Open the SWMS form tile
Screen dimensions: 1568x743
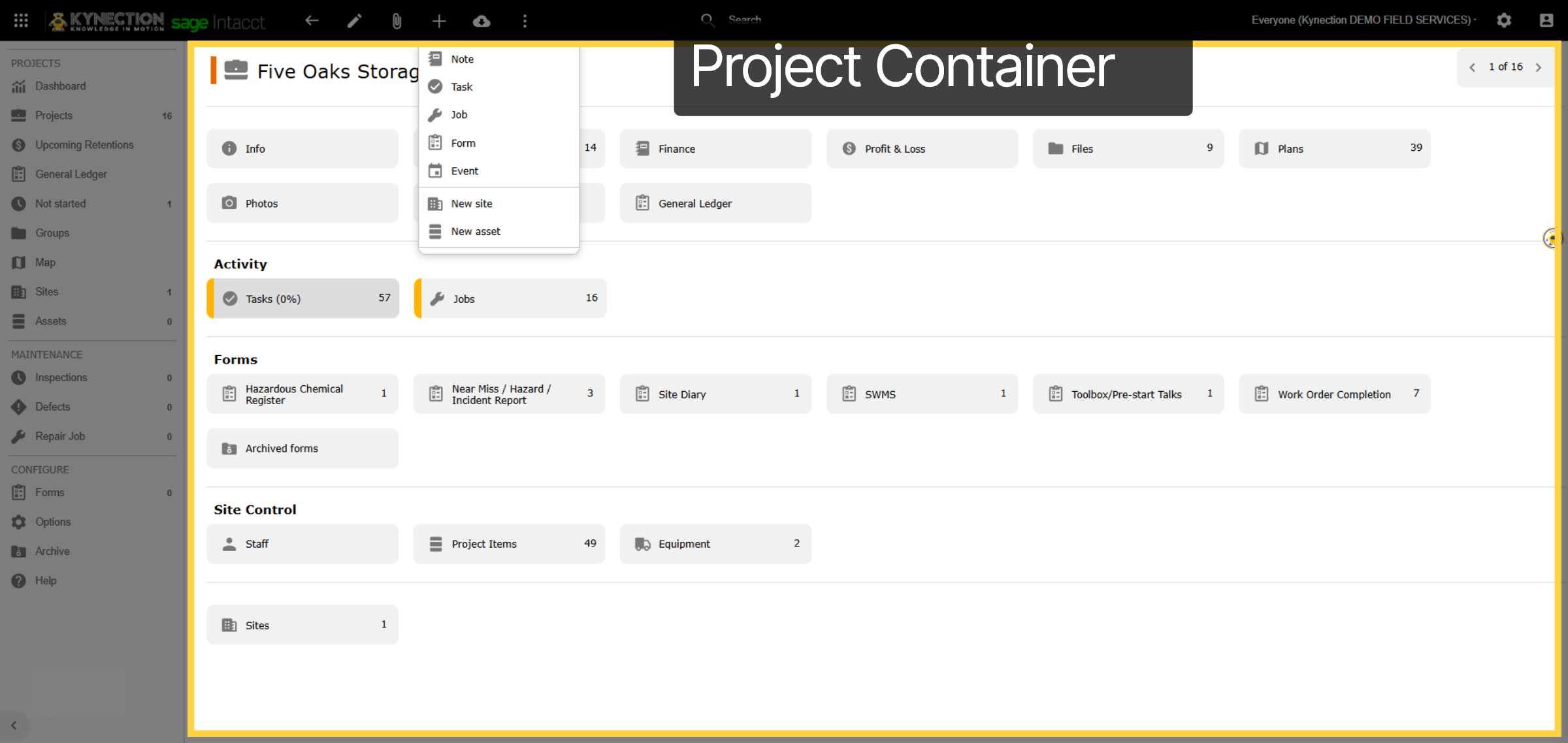(922, 394)
